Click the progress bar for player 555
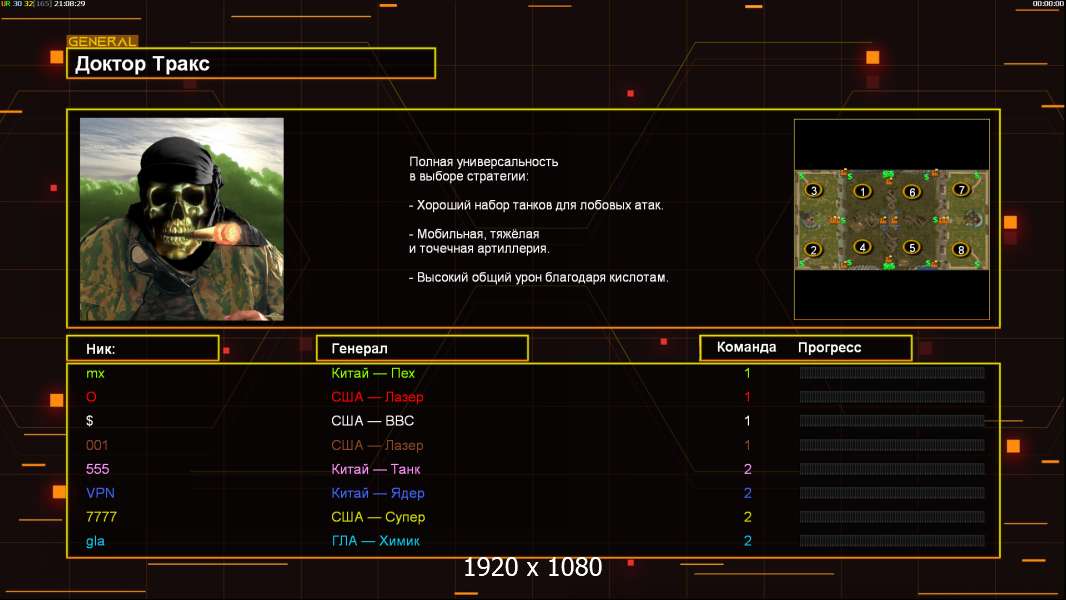This screenshot has width=1066, height=600. 892,469
